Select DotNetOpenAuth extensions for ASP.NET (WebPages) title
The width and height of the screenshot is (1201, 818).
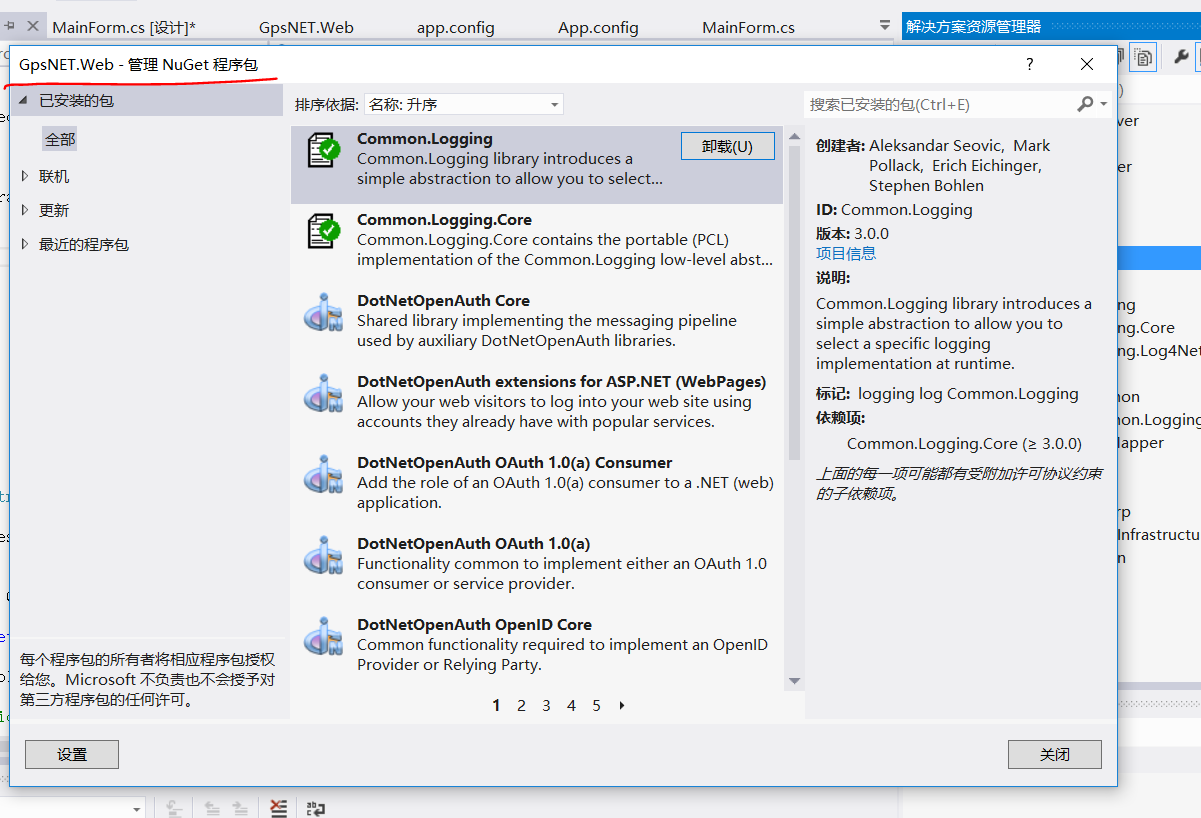[x=561, y=381]
